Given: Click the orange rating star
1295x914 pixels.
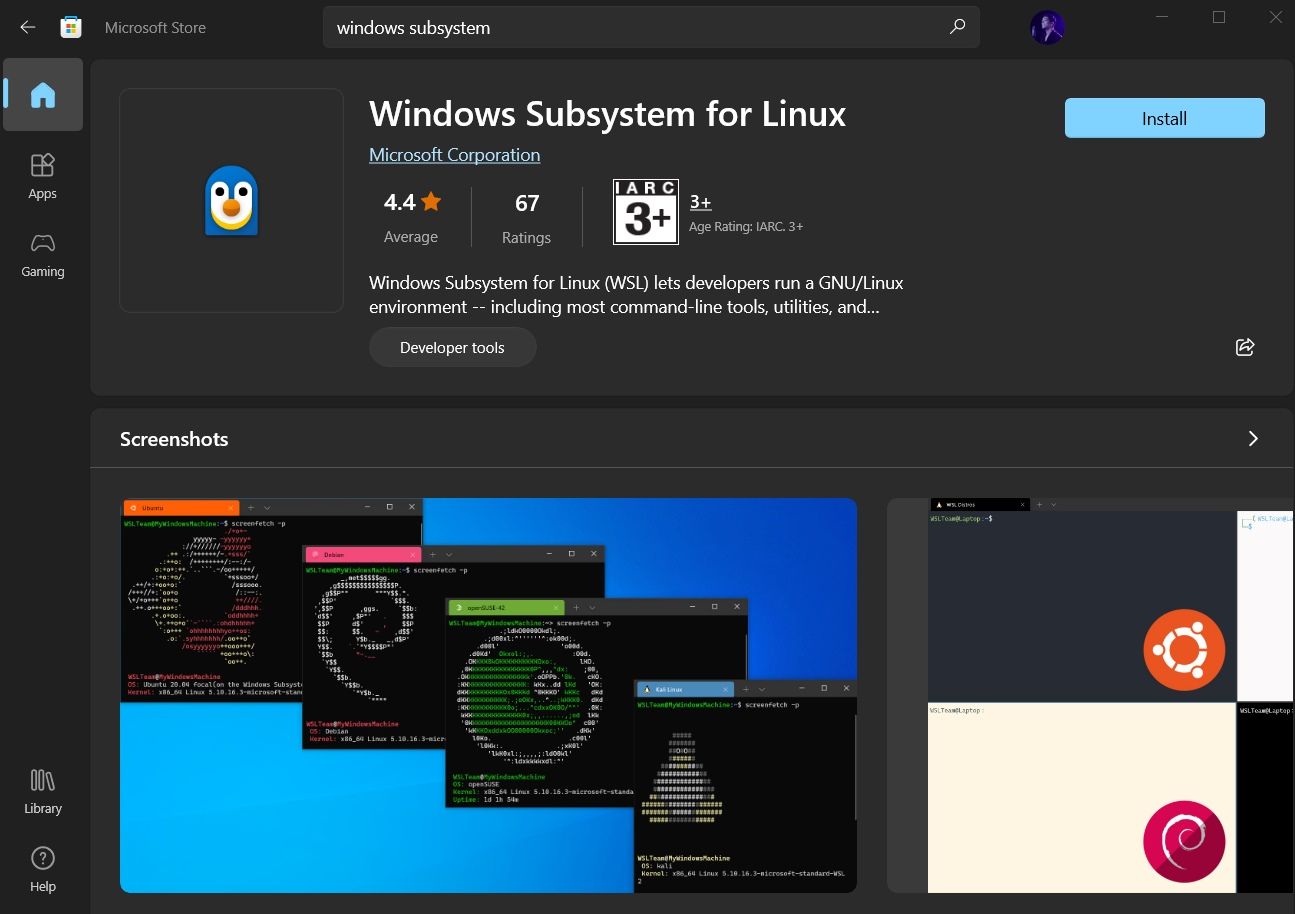Looking at the screenshot, I should [x=431, y=202].
